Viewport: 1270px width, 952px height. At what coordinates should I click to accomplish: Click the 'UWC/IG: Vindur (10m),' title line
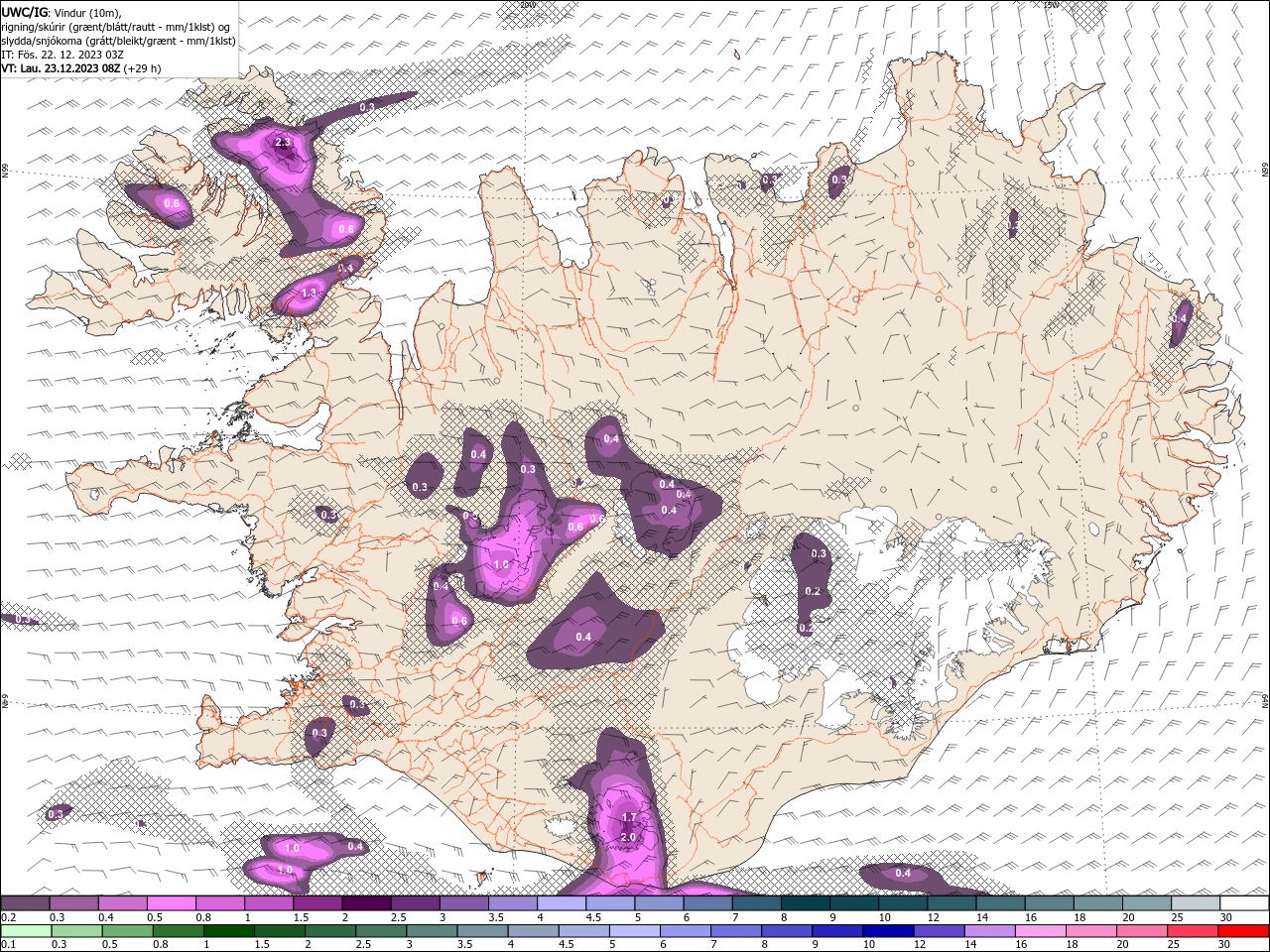(62, 12)
